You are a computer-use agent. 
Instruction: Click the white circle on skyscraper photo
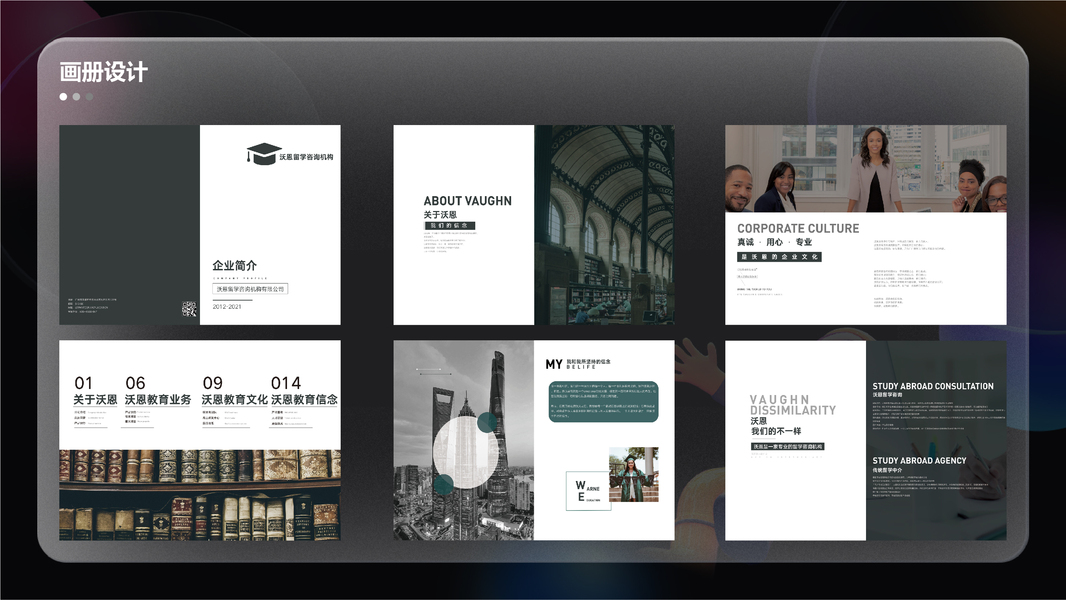465,452
